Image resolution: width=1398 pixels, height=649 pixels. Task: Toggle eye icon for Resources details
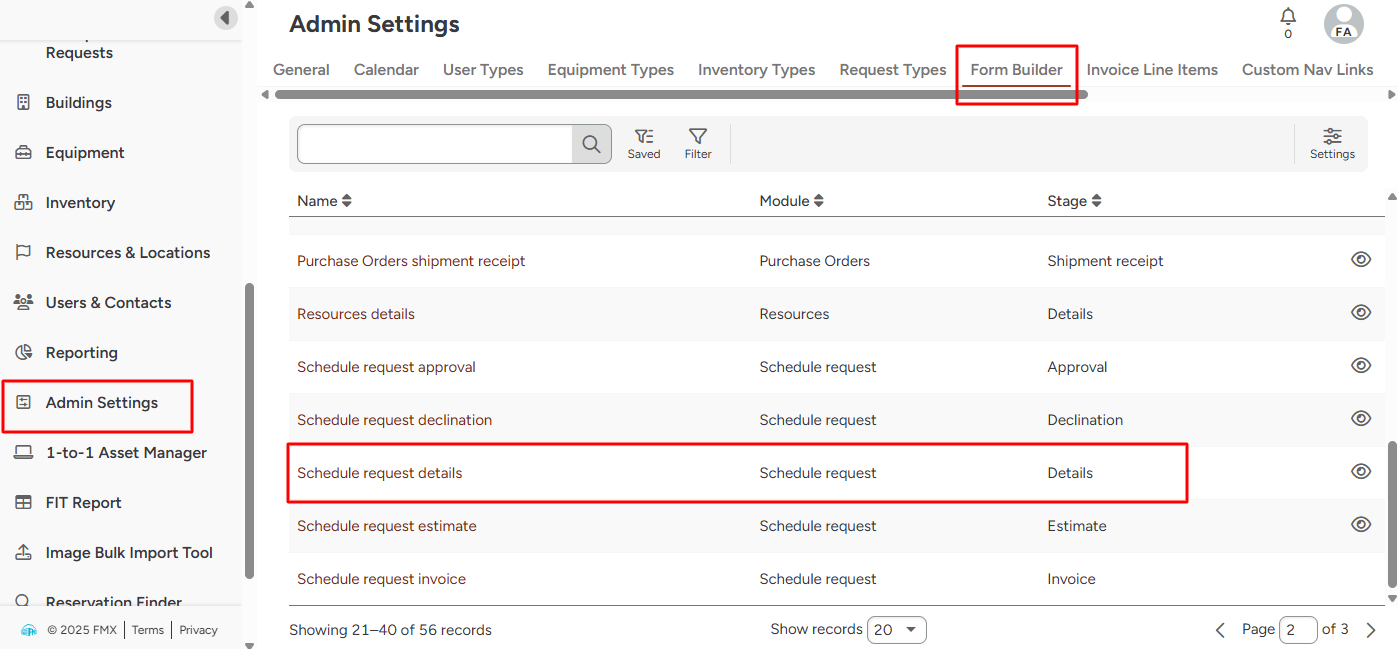(x=1360, y=313)
